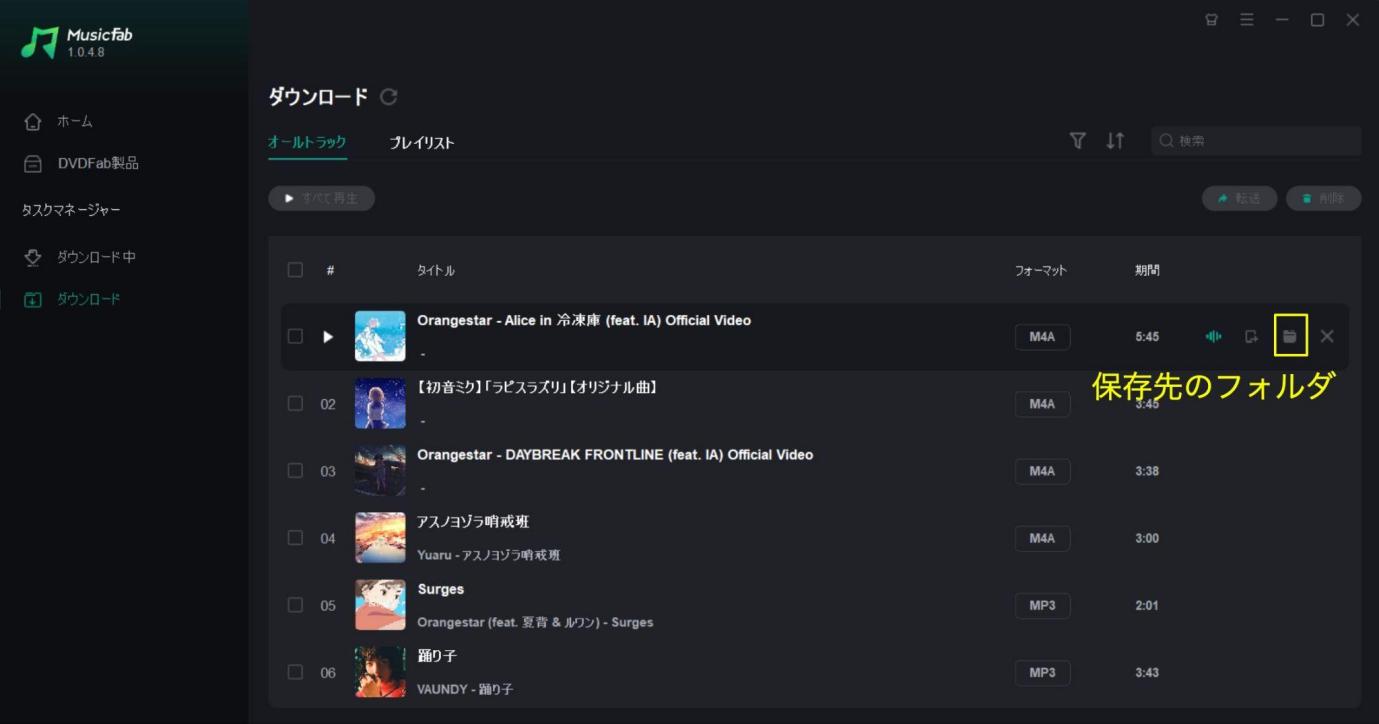The width and height of the screenshot is (1379, 724).
Task: Select the Surges track title
Action: click(x=441, y=589)
